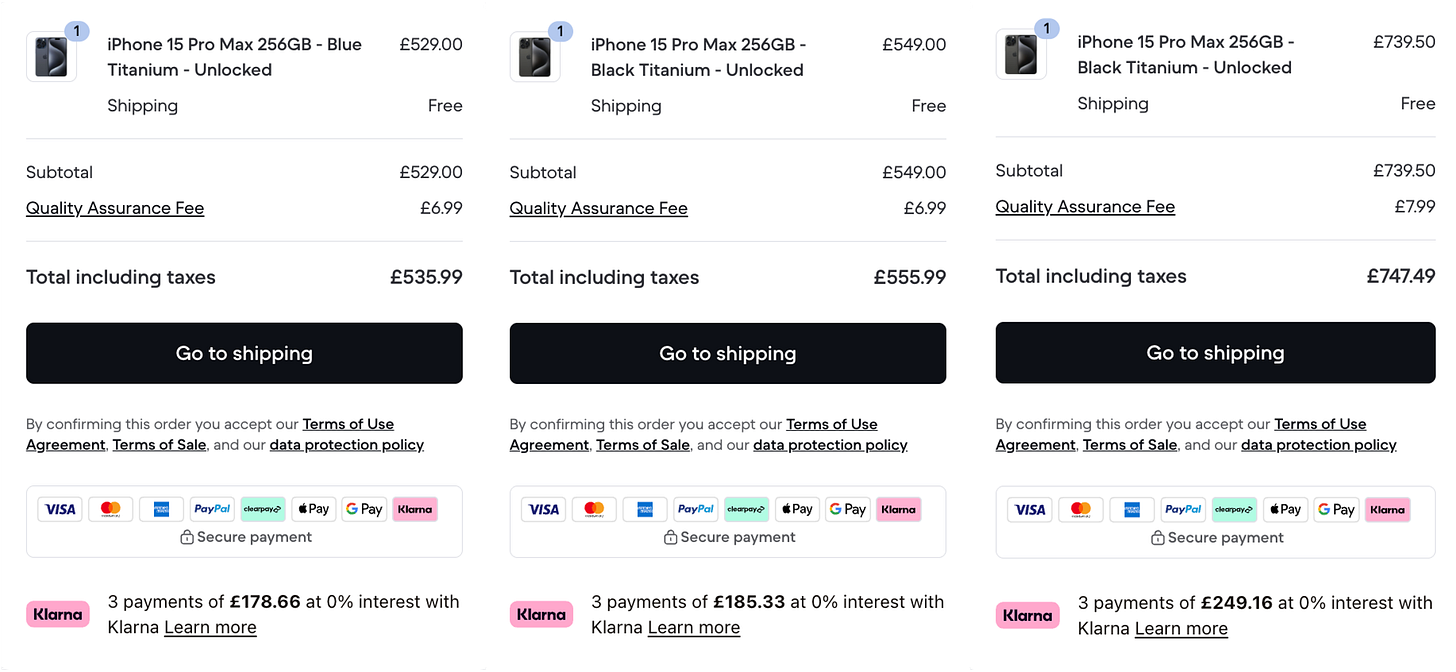Screen dimensions: 1456x672
Task: Click the £739.50 Black Titanium iPhone thumbnail
Action: [1021, 54]
